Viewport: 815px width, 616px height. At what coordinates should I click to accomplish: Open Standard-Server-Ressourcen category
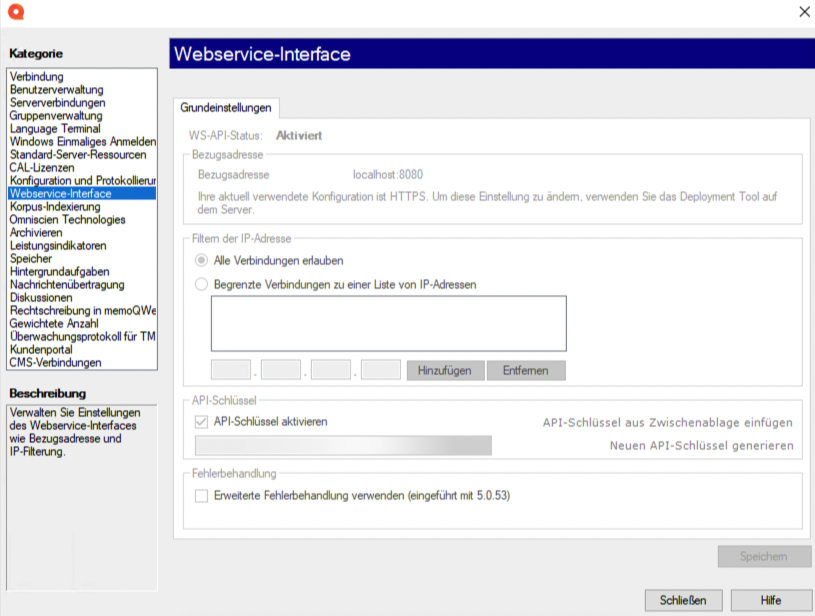82,154
